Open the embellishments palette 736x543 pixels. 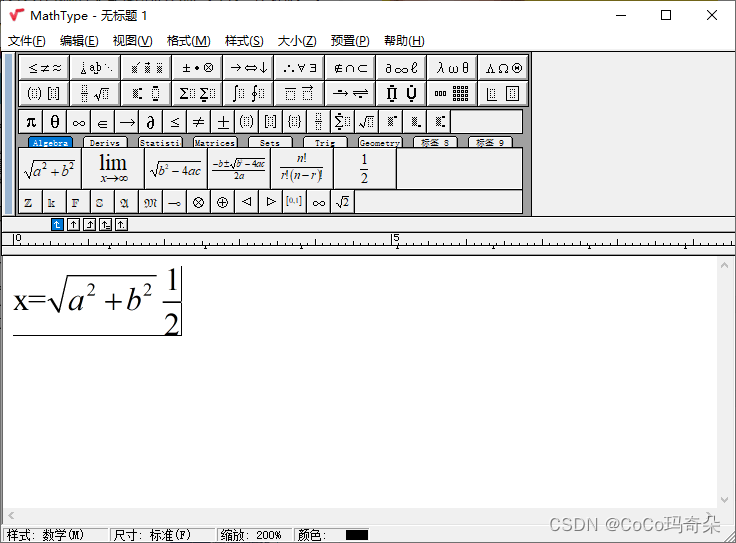[146, 68]
